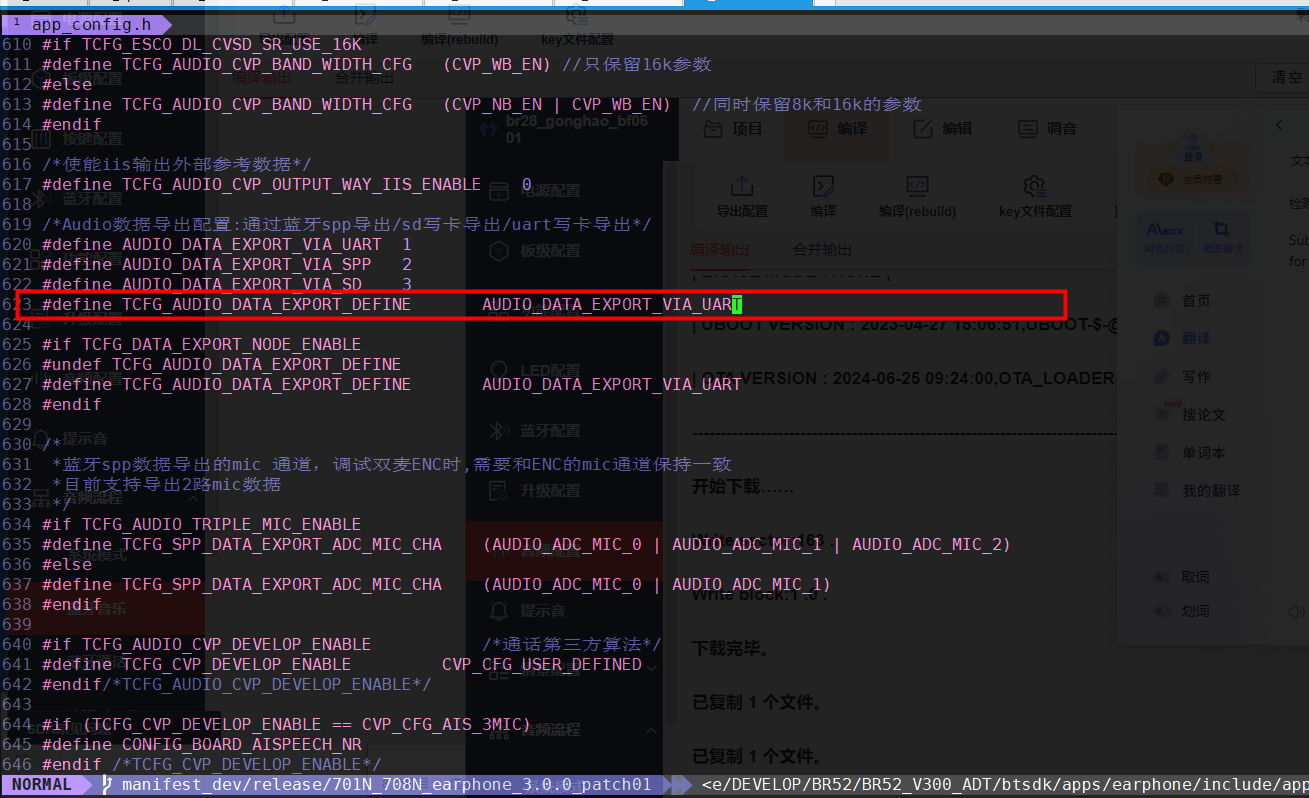Toggle the 划词 switch
This screenshot has height=798, width=1309.
[x=1163, y=611]
